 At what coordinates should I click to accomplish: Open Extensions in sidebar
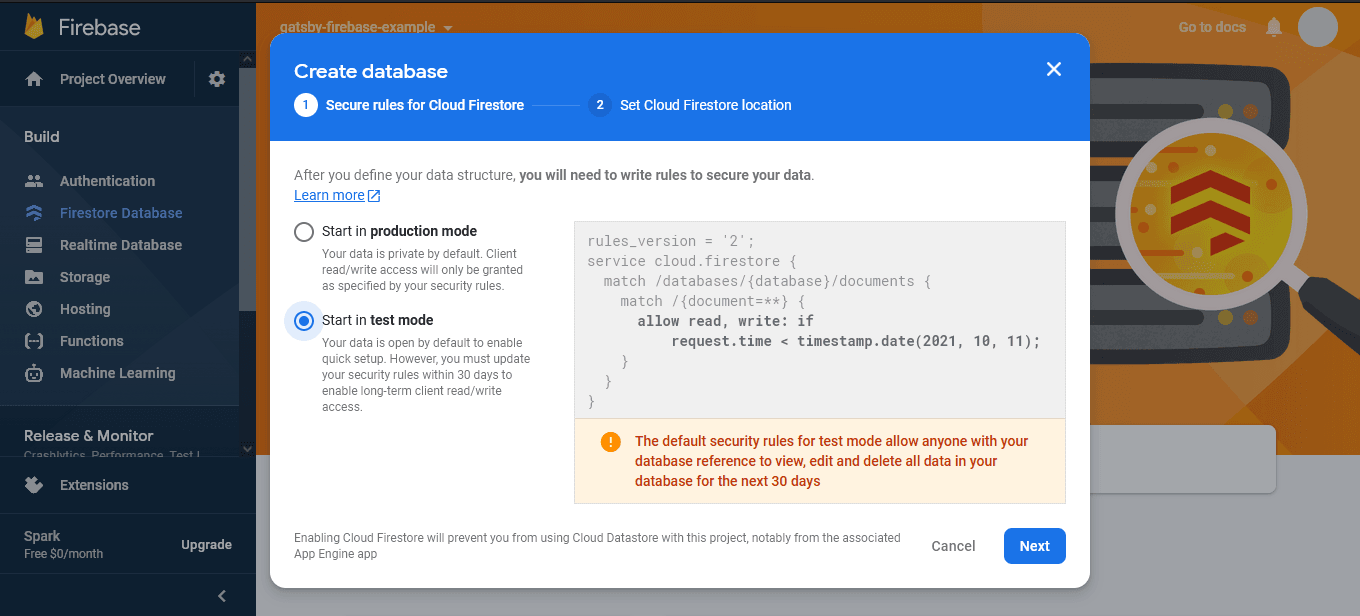[x=94, y=485]
